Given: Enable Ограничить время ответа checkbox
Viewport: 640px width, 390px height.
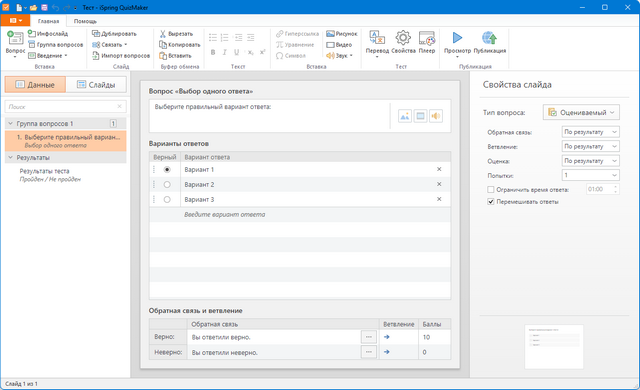Looking at the screenshot, I should [491, 189].
